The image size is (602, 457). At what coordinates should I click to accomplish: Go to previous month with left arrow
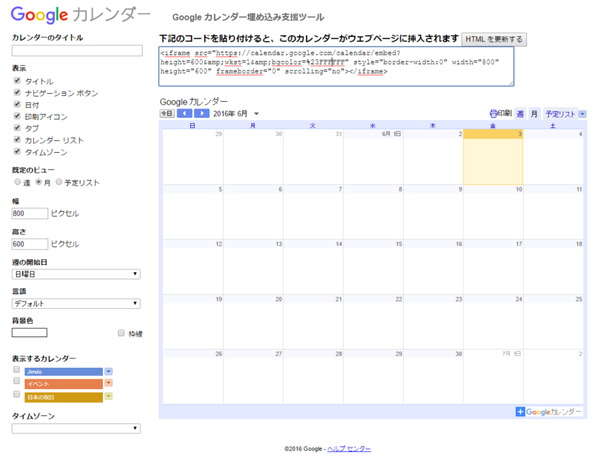pos(184,114)
